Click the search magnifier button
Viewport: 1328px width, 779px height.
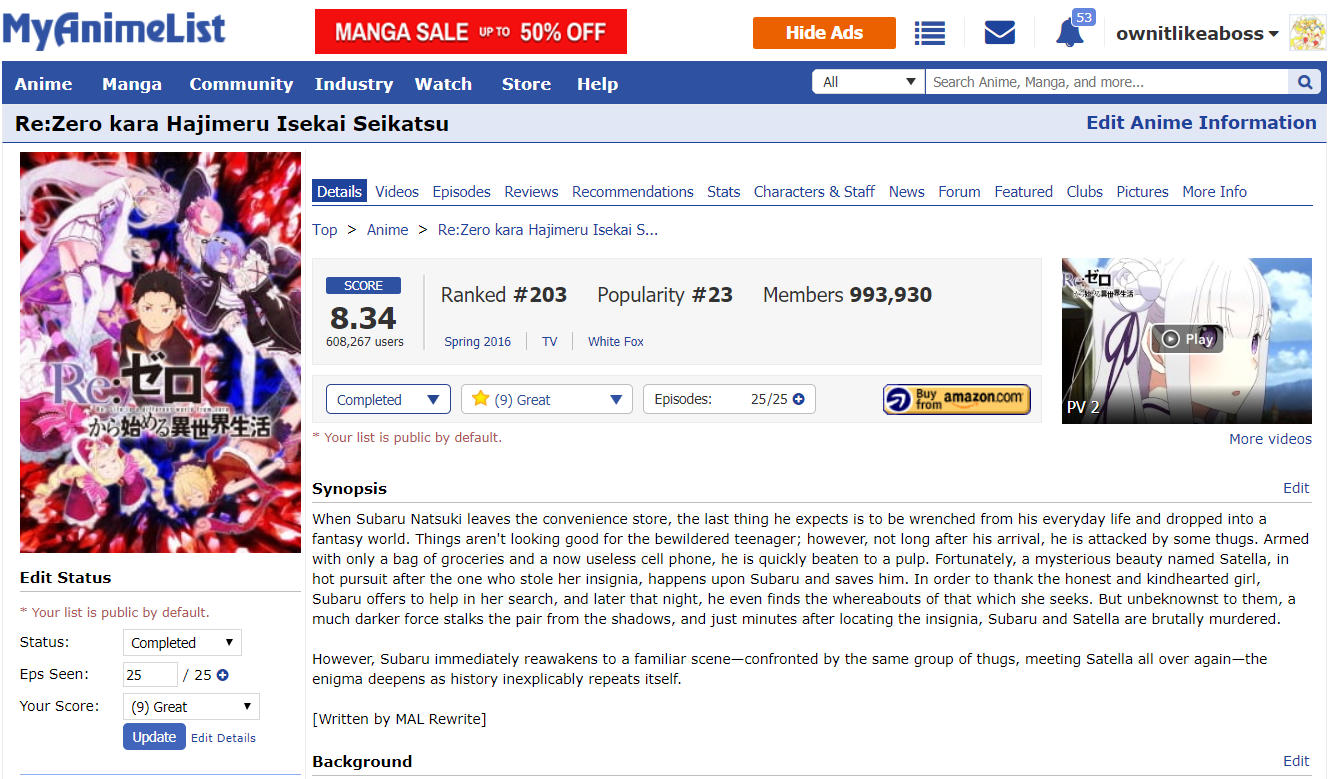tap(1304, 82)
